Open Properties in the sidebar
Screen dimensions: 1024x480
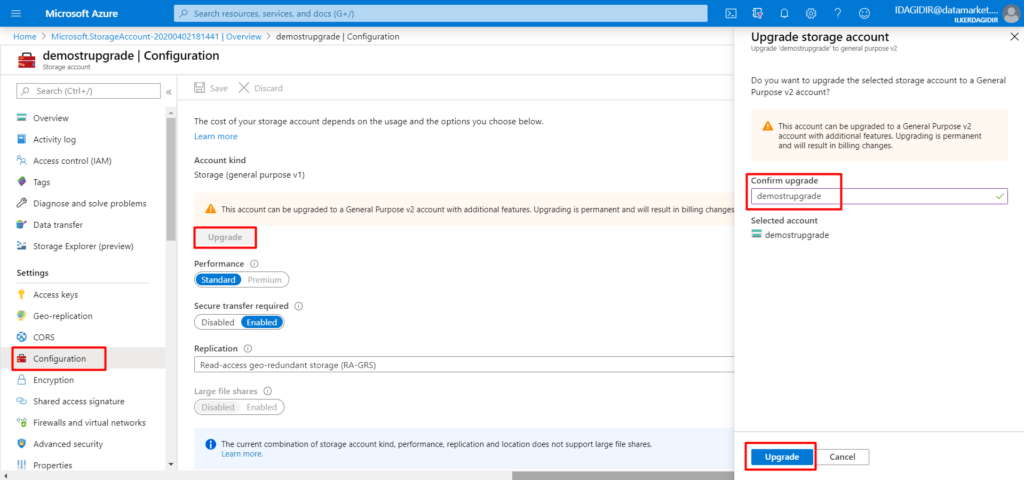click(53, 465)
